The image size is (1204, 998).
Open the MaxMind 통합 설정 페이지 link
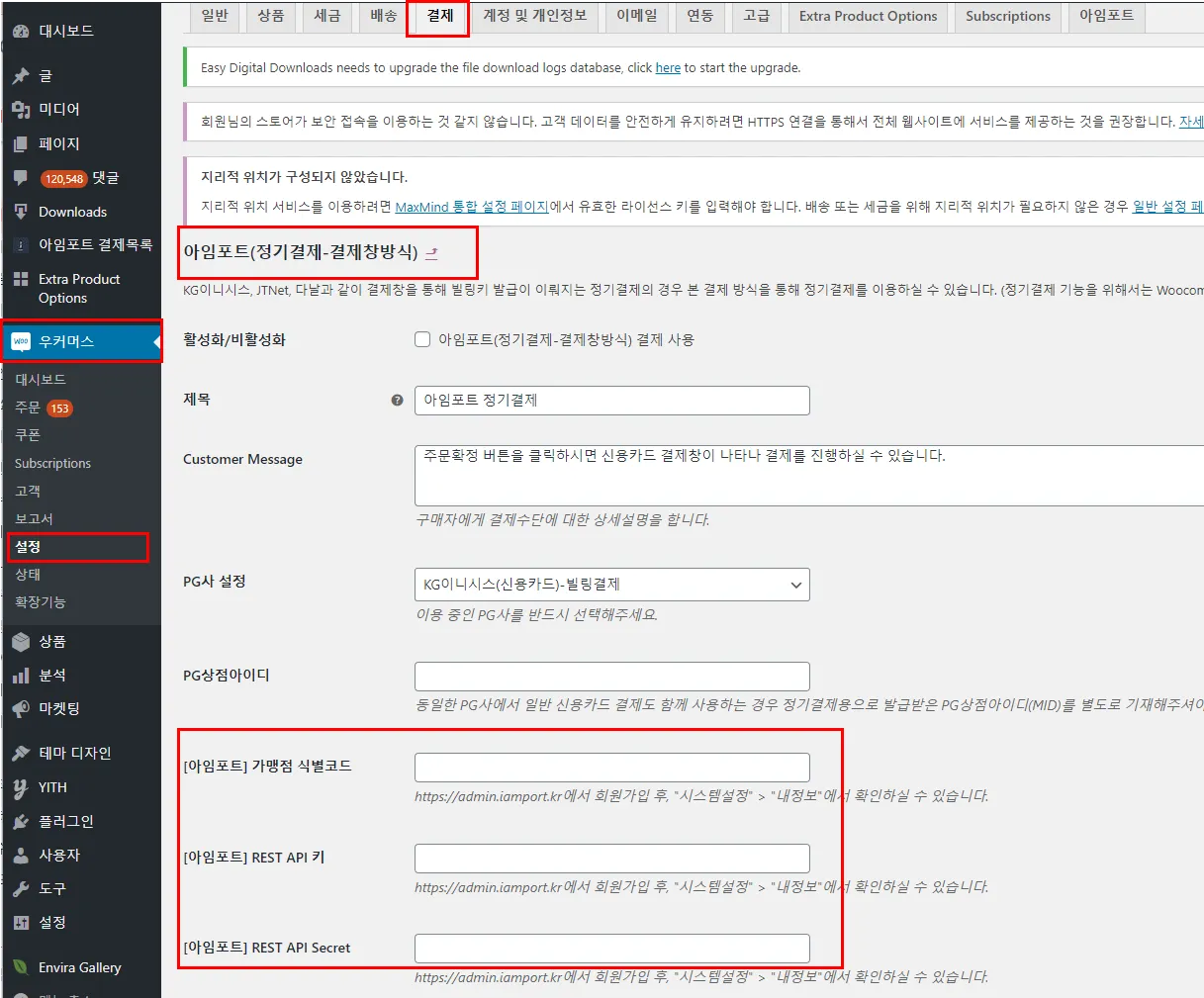(472, 207)
